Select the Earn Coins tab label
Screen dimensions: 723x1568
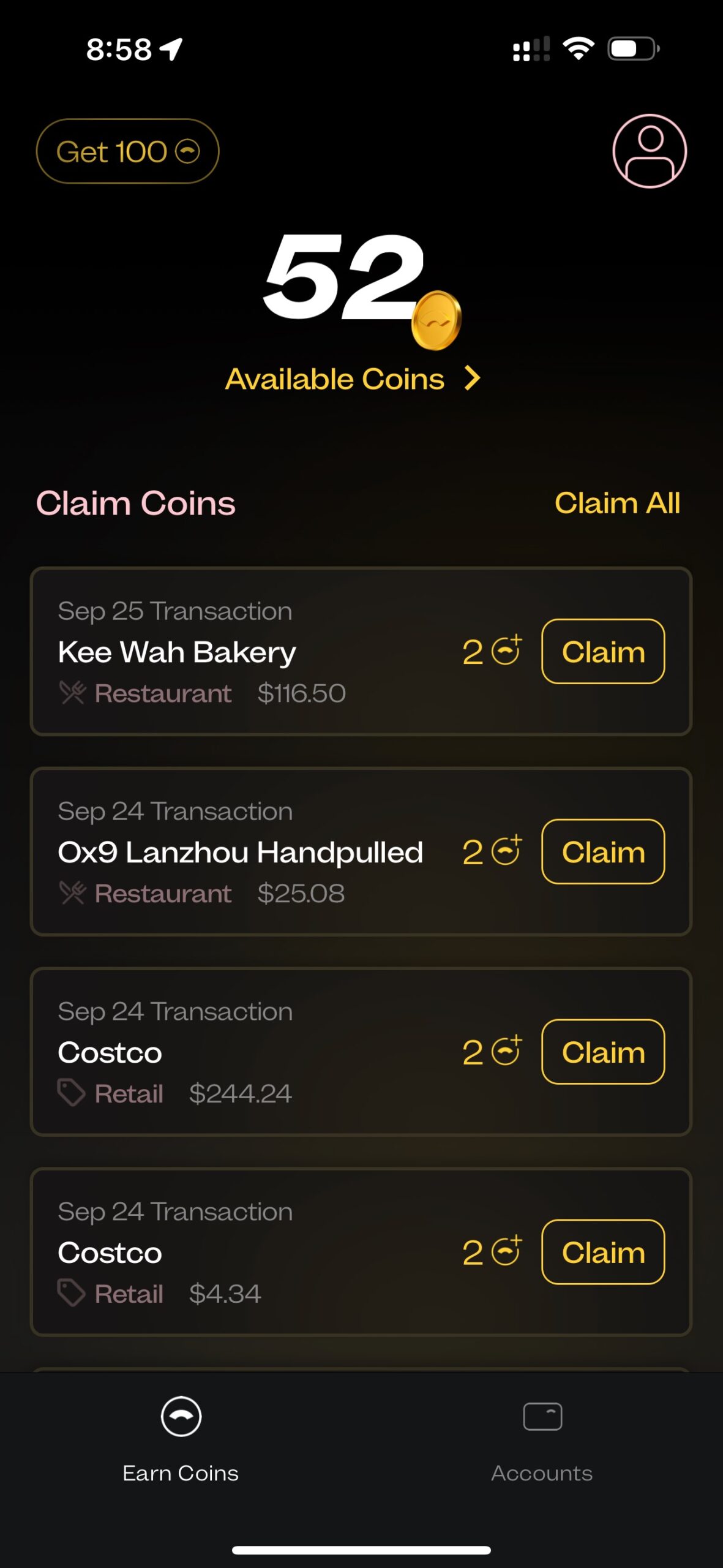(x=181, y=1473)
